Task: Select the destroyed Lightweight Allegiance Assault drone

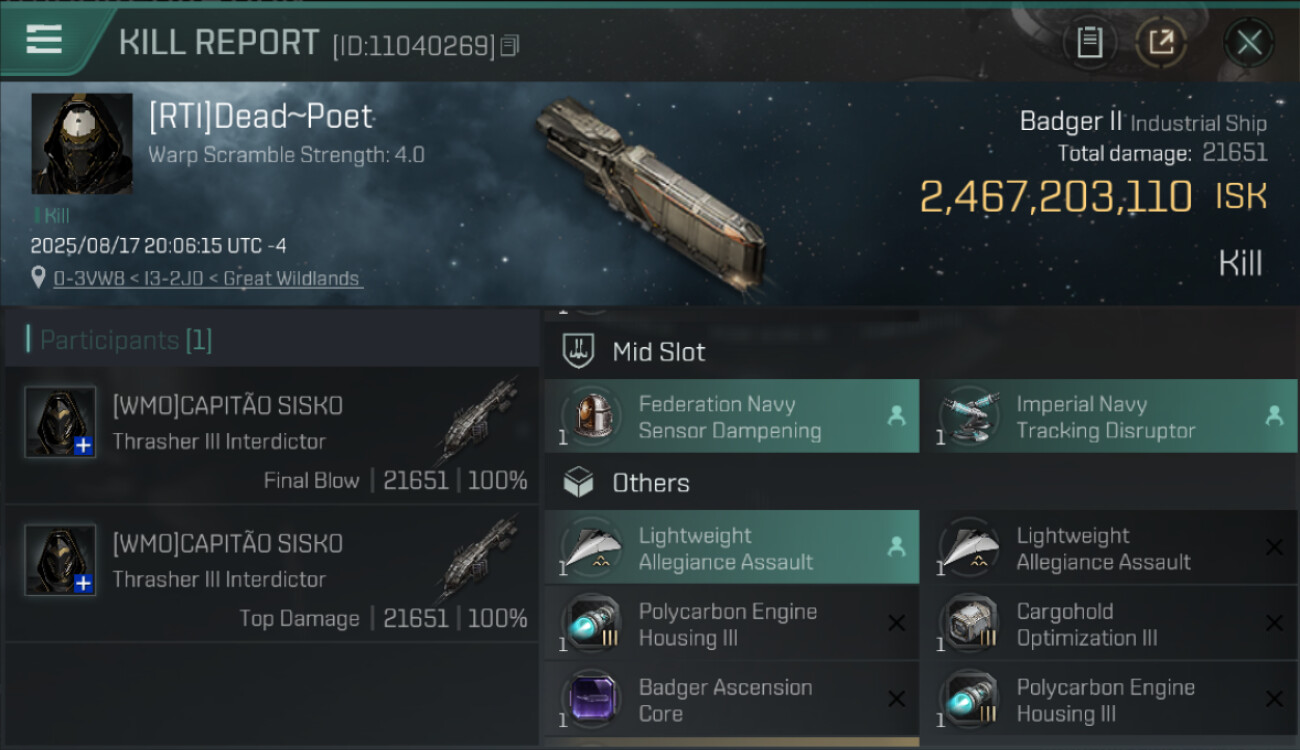Action: coord(1108,548)
